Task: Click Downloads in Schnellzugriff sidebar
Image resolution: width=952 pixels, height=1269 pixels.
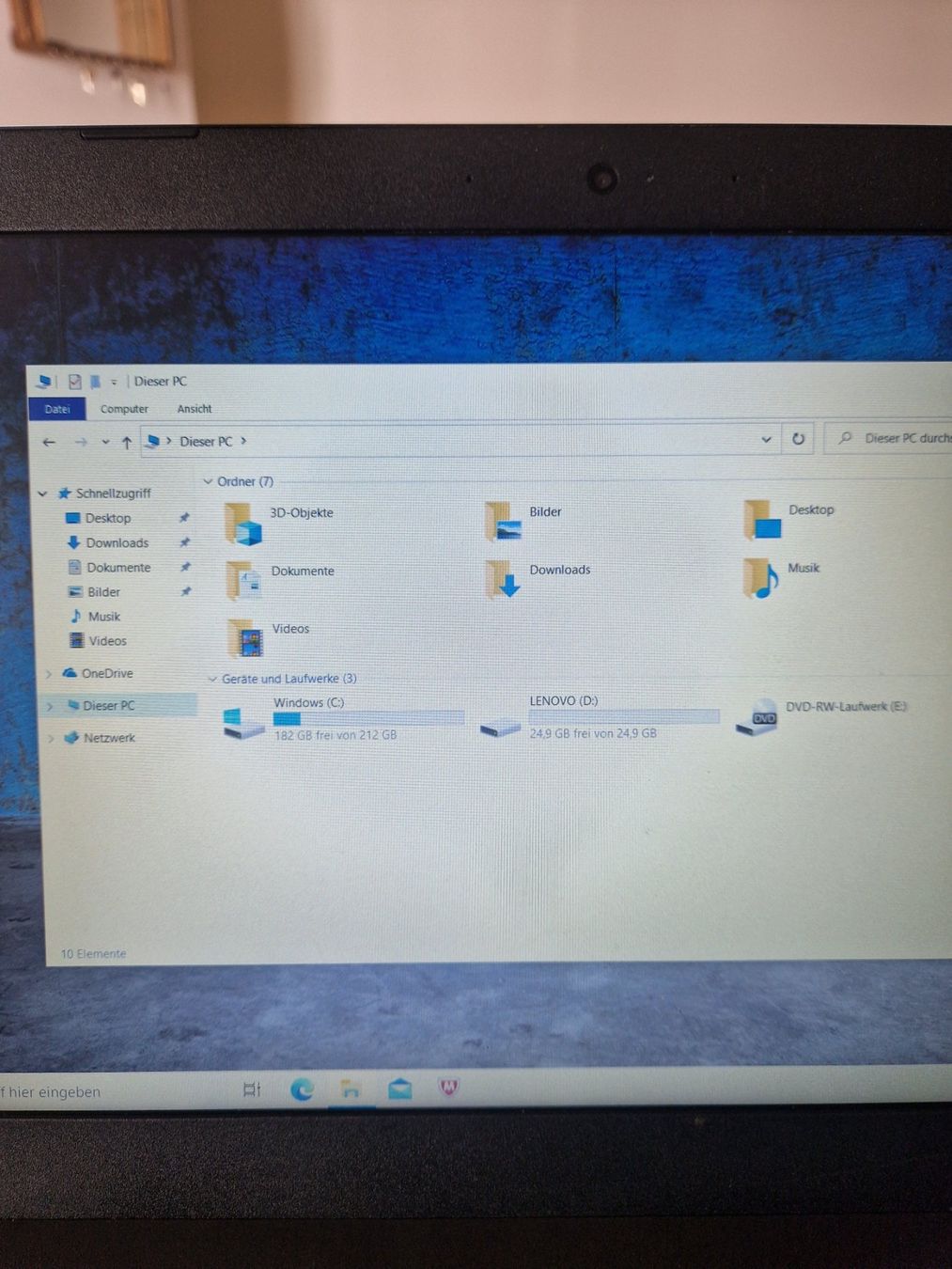Action: [117, 542]
